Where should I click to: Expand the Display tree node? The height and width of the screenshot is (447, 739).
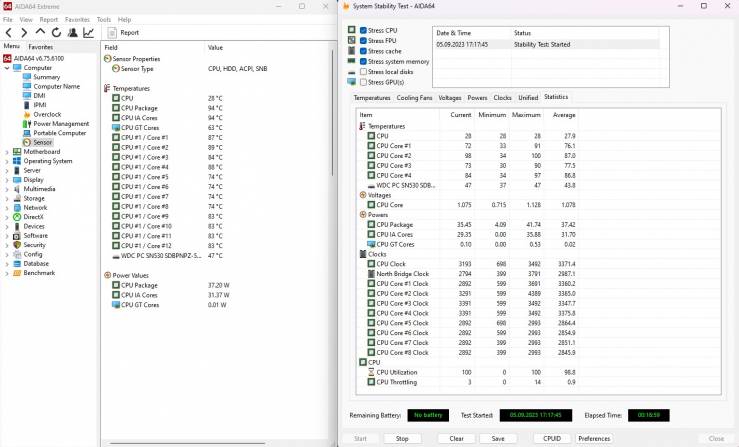(x=7, y=180)
